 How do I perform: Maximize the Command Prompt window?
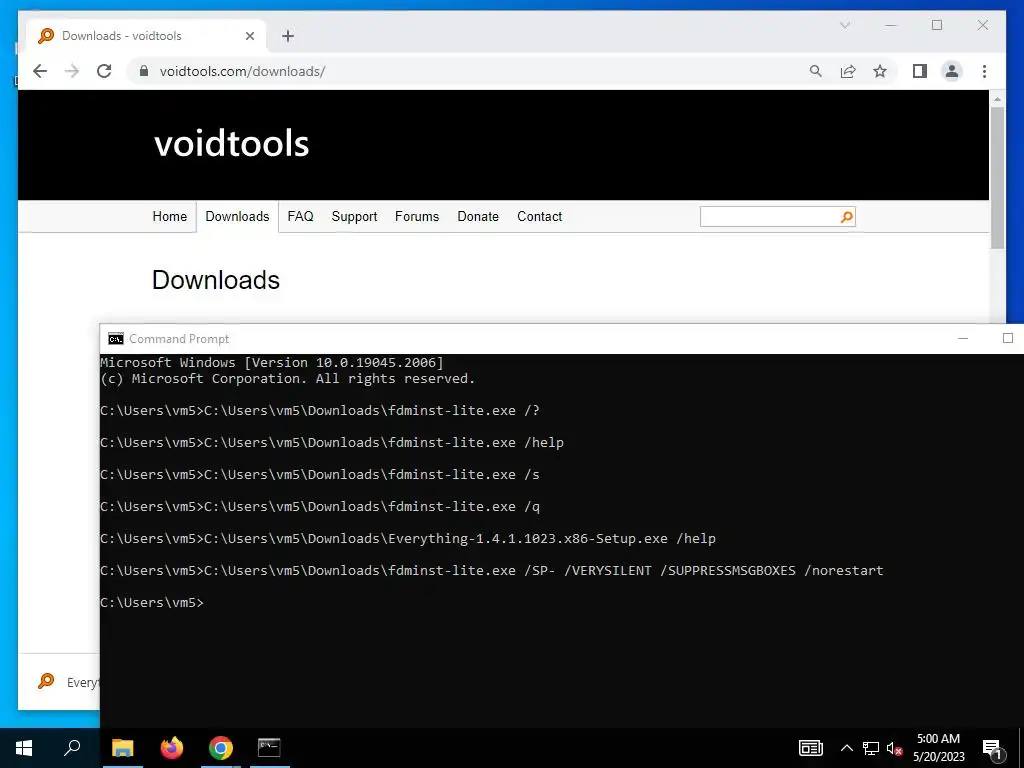coord(1008,338)
